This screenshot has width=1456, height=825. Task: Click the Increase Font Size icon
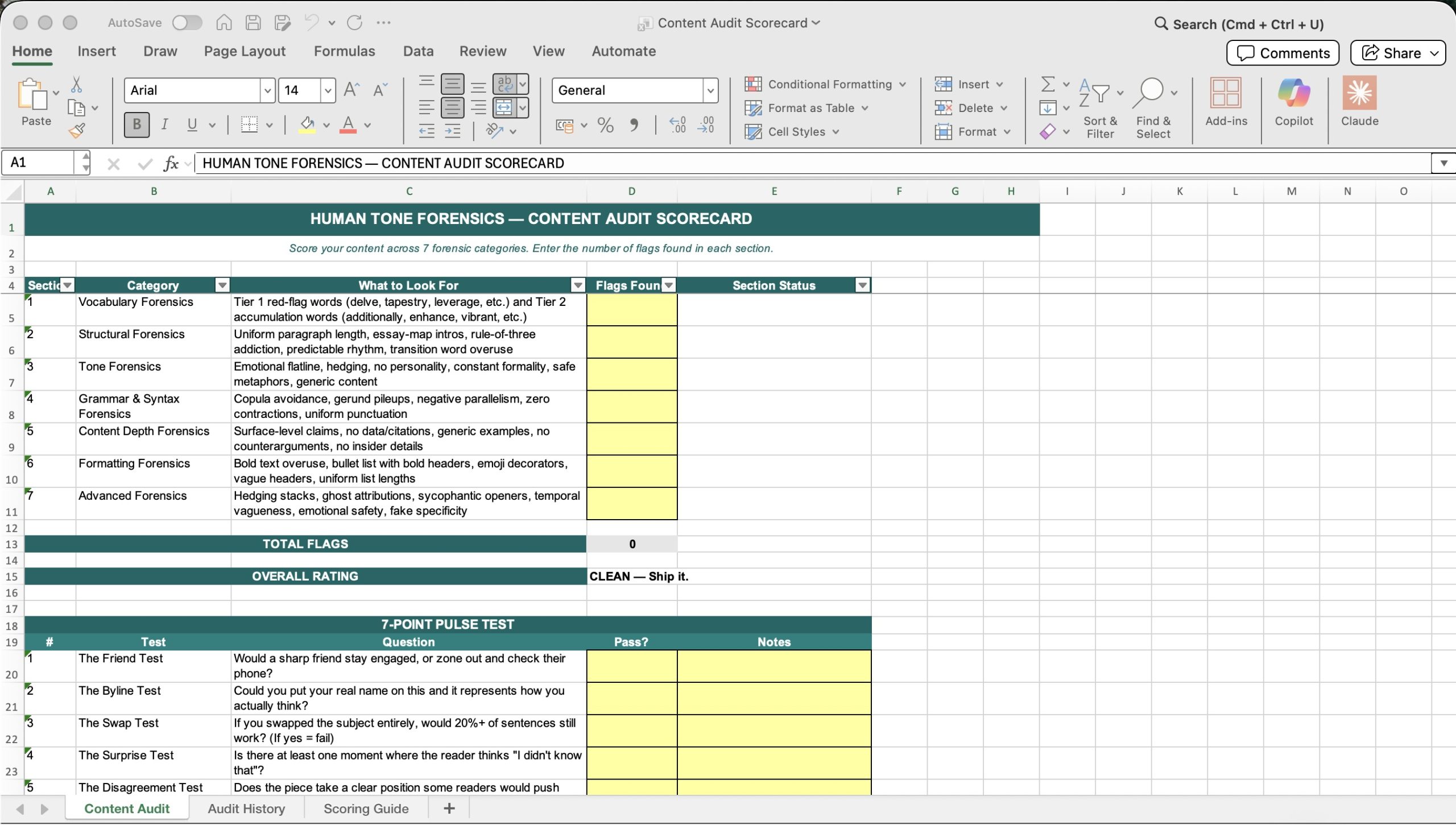pos(351,90)
